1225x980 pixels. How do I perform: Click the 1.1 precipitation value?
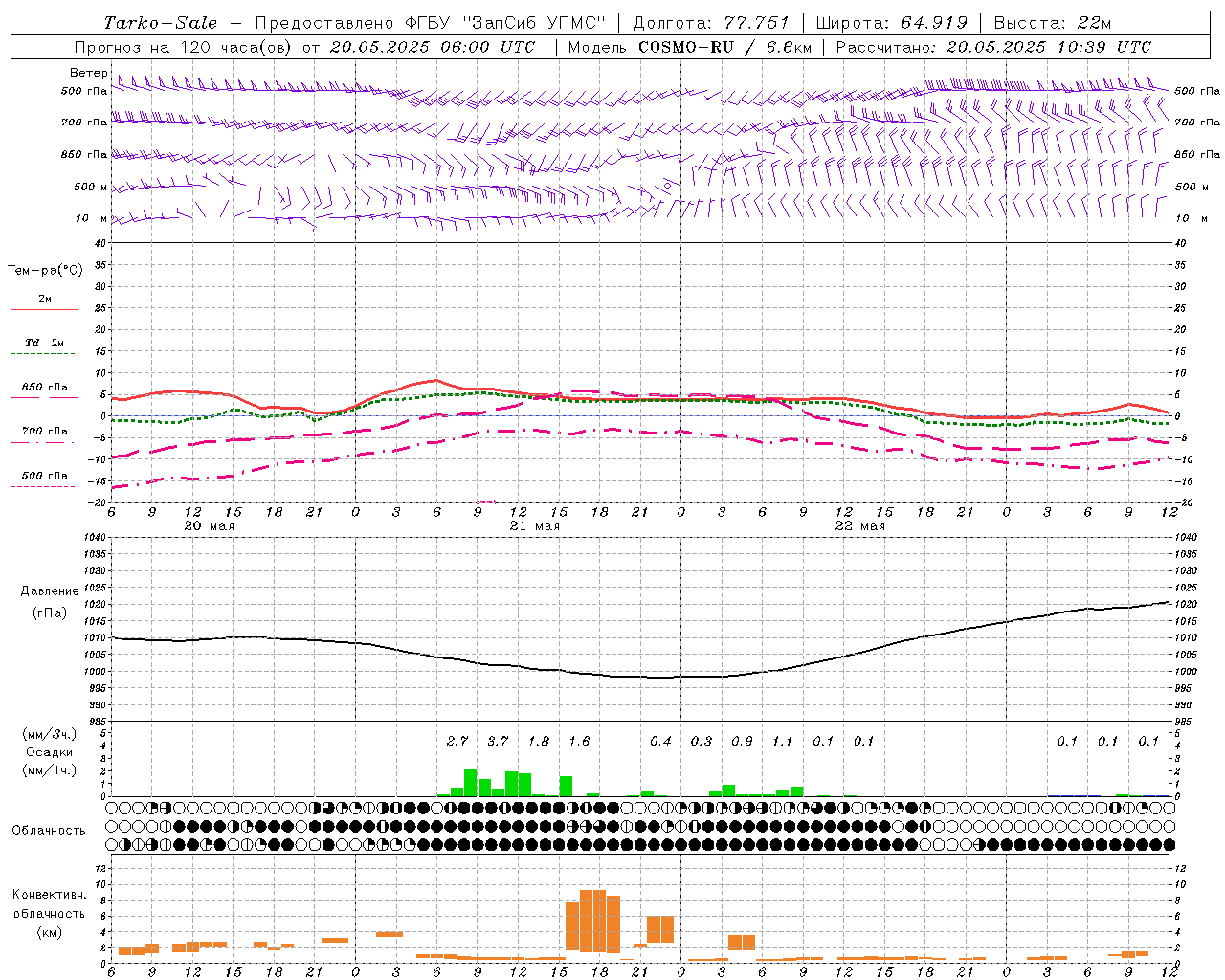783,741
